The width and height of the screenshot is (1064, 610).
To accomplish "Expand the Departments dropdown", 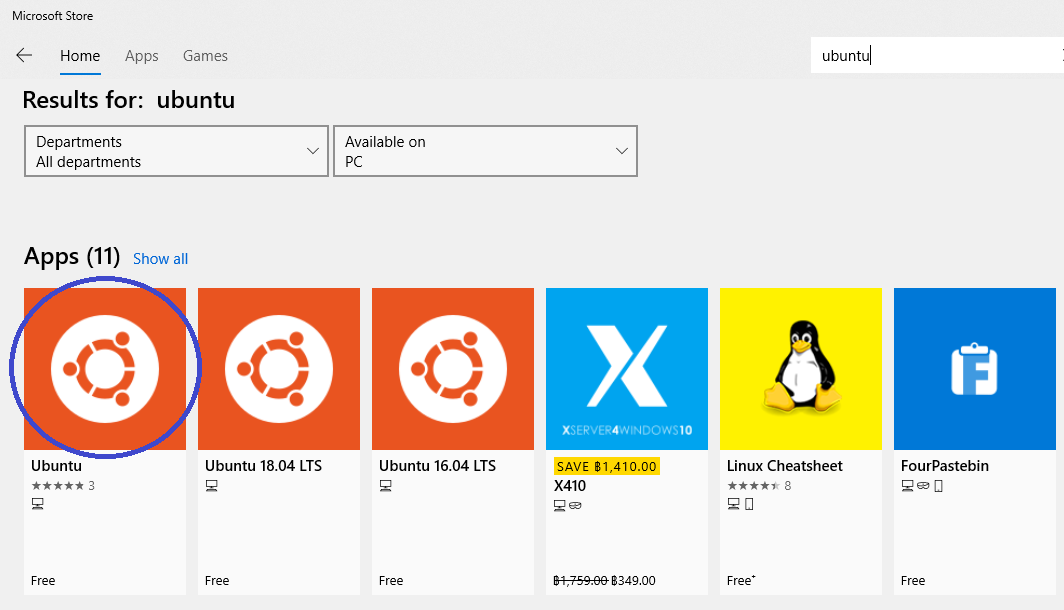I will 176,151.
